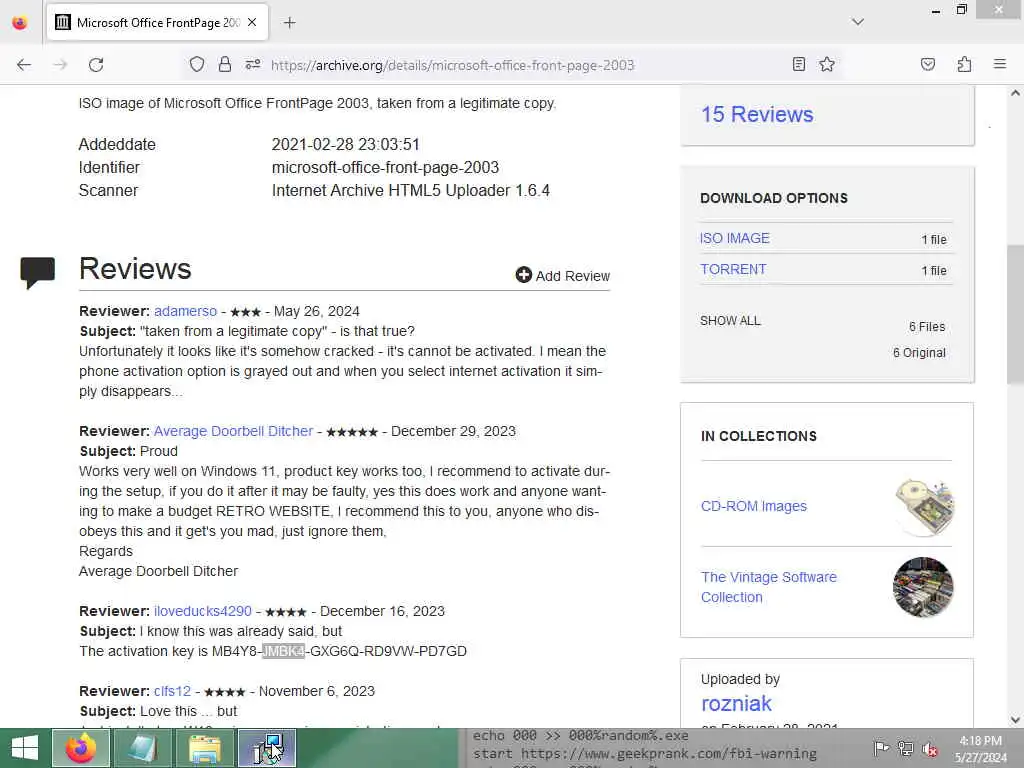
Task: Open The Vintage Software Collection link
Action: coord(769,587)
